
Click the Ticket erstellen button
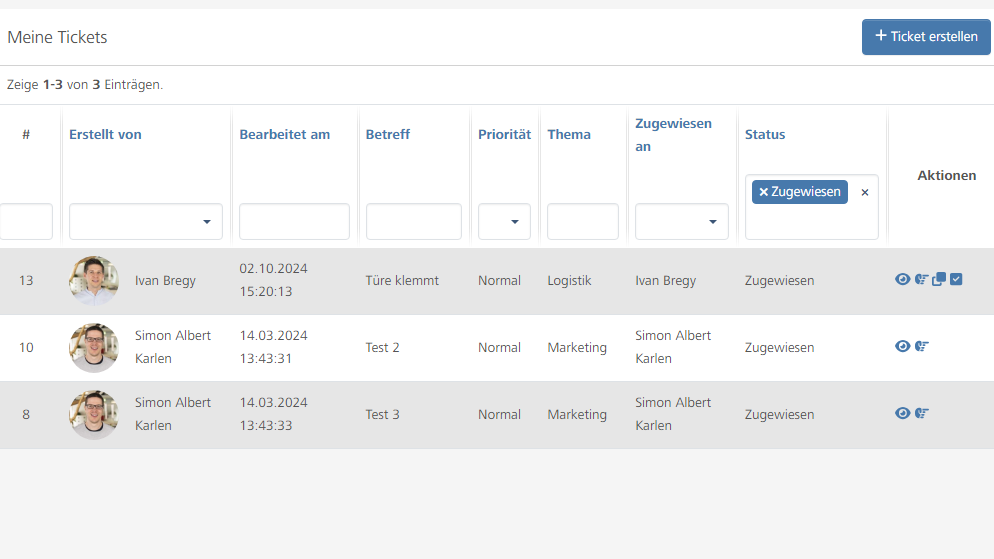click(x=926, y=37)
